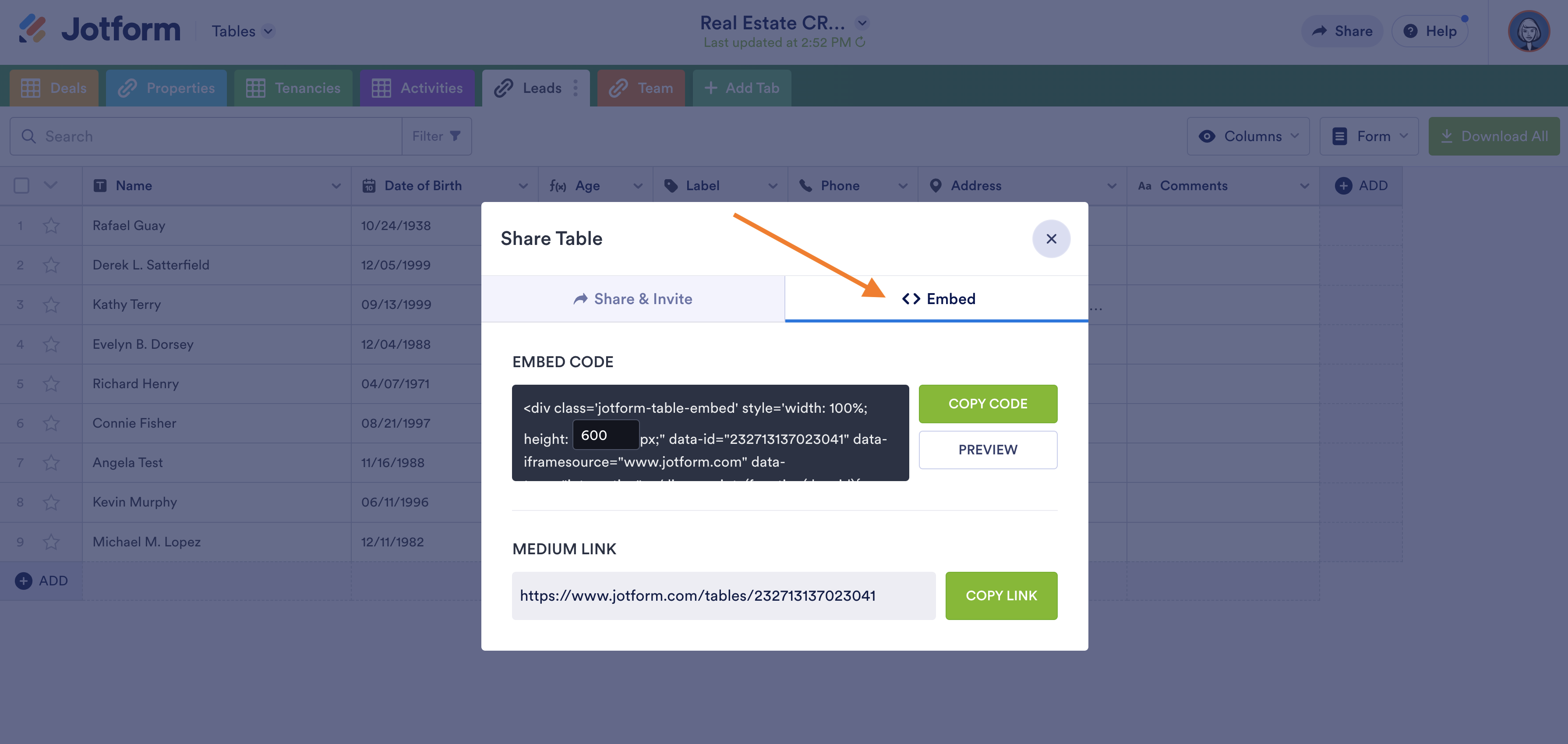Click the refresh icon beside last updated time
Screen dimensions: 1568x744
pos(860,43)
